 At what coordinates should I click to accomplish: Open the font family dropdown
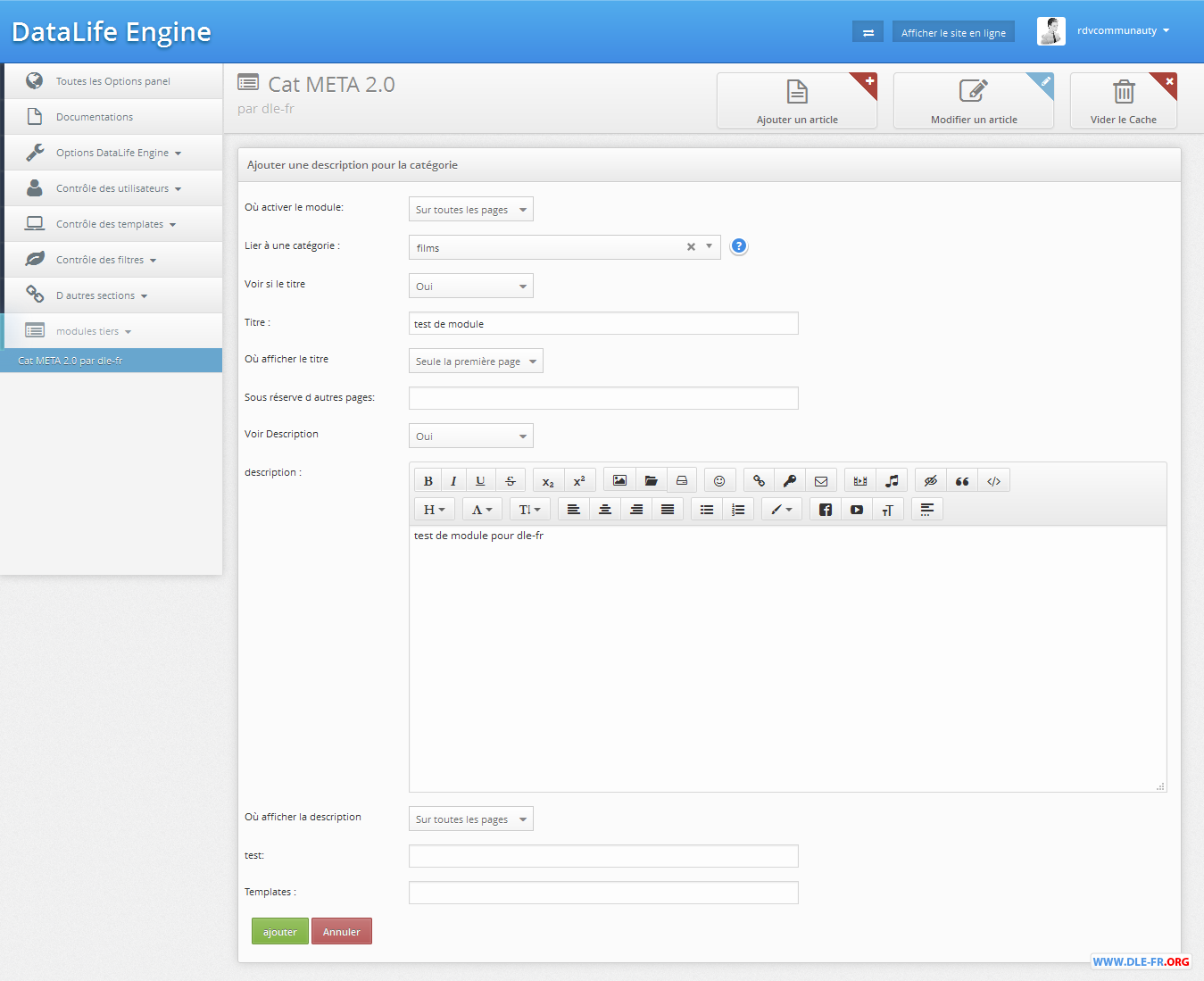click(x=482, y=510)
